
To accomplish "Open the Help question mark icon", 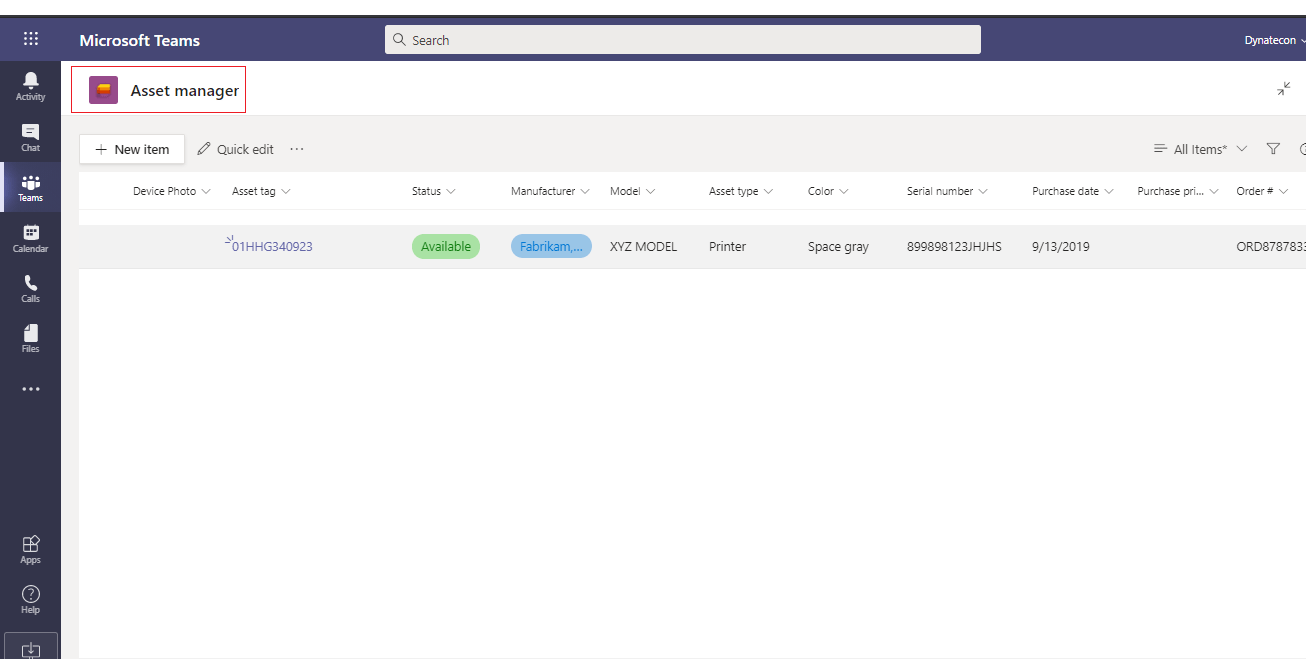I will 30,599.
